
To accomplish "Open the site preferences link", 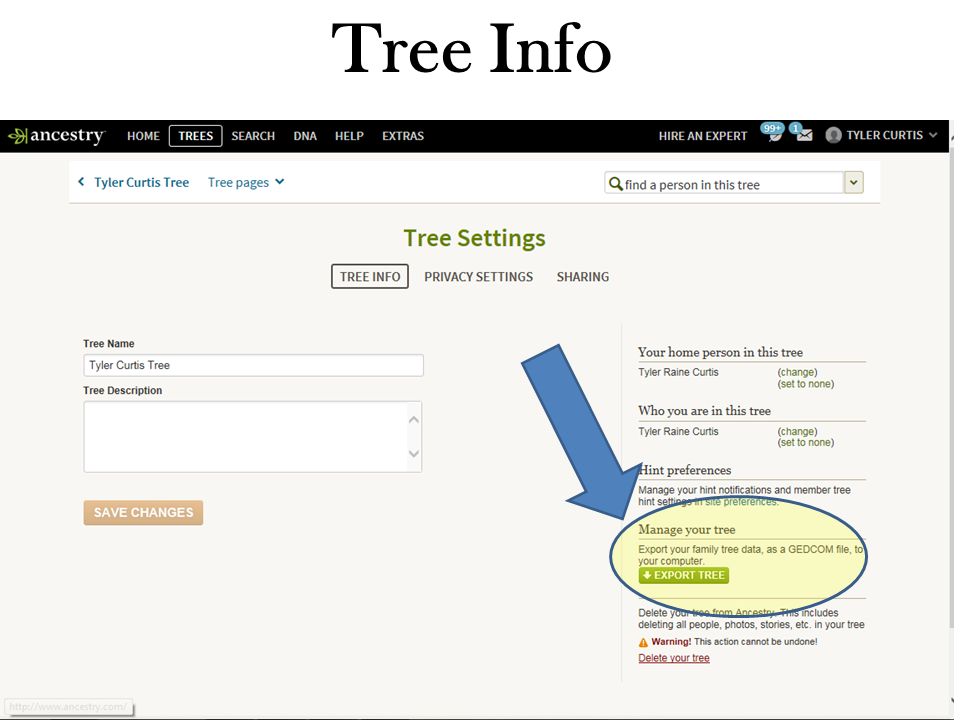I will point(741,502).
